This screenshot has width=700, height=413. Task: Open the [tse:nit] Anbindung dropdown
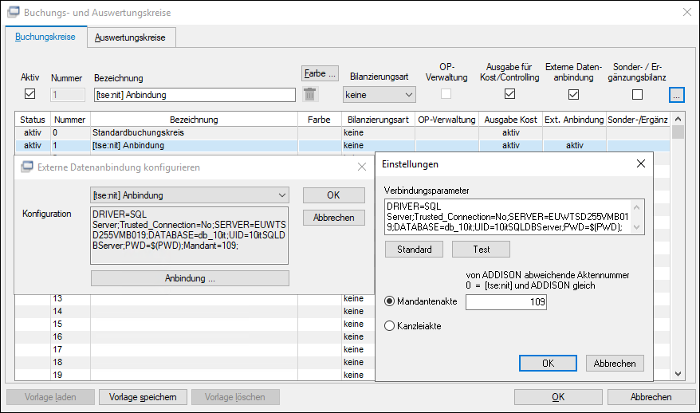pos(190,195)
